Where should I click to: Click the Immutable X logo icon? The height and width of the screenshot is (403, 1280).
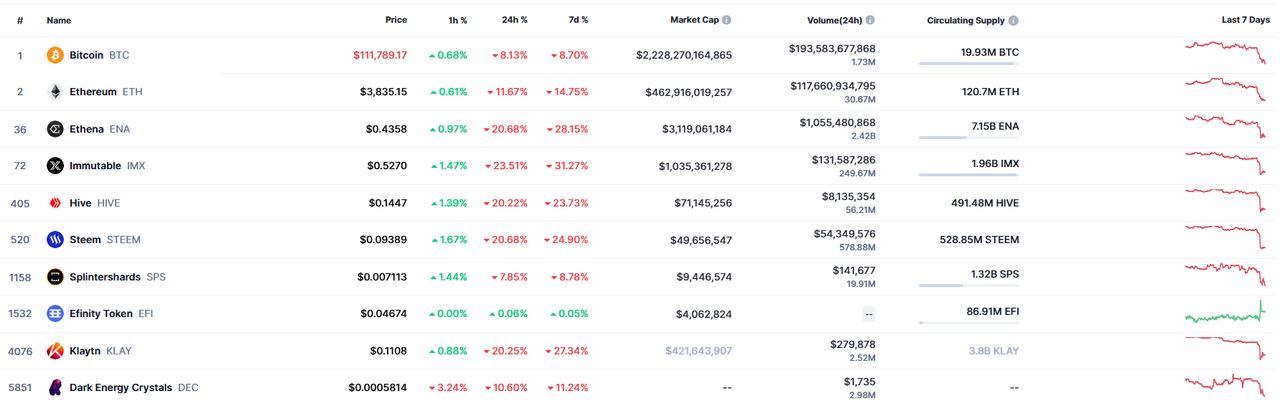point(55,166)
